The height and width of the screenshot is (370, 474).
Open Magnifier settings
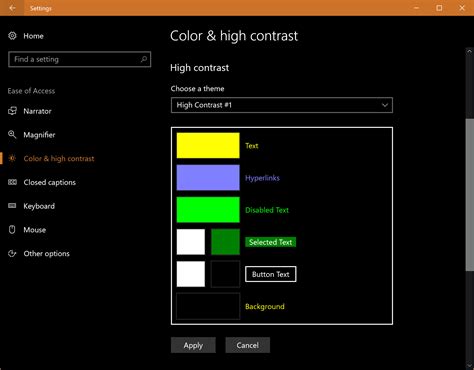39,135
